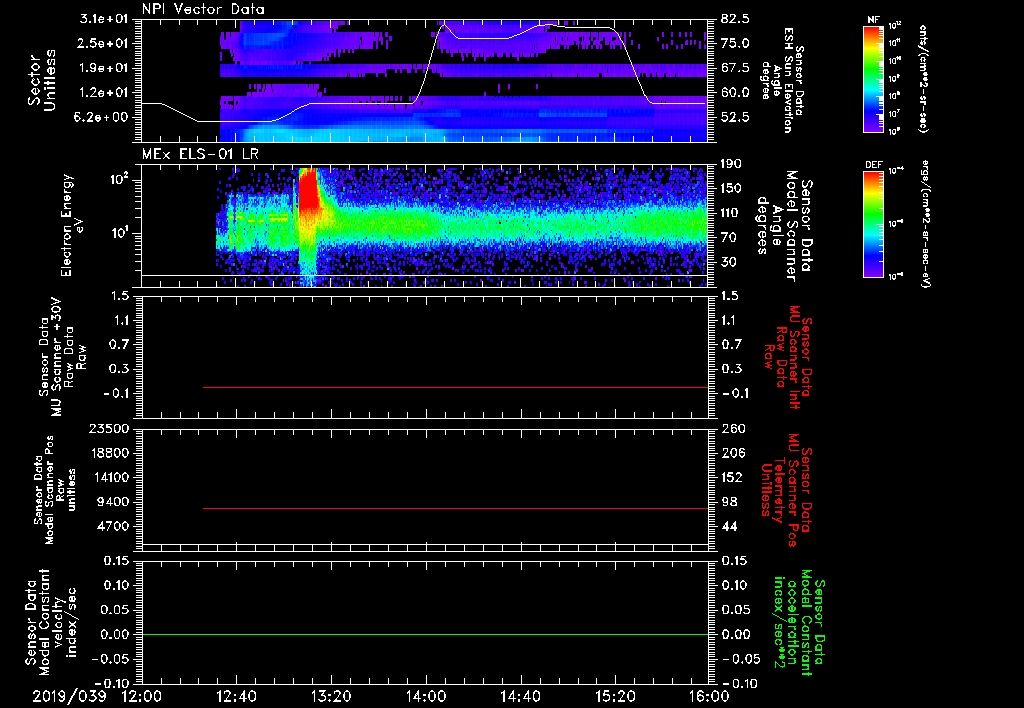Click the red 'MU Scanner Inh Raw Data' label

click(788, 357)
